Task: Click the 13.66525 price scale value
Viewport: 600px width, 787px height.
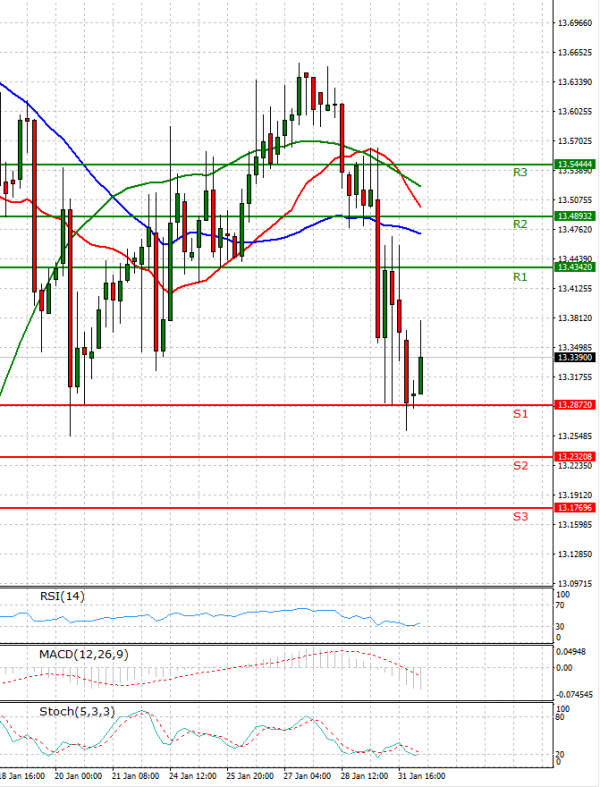Action: [x=575, y=52]
